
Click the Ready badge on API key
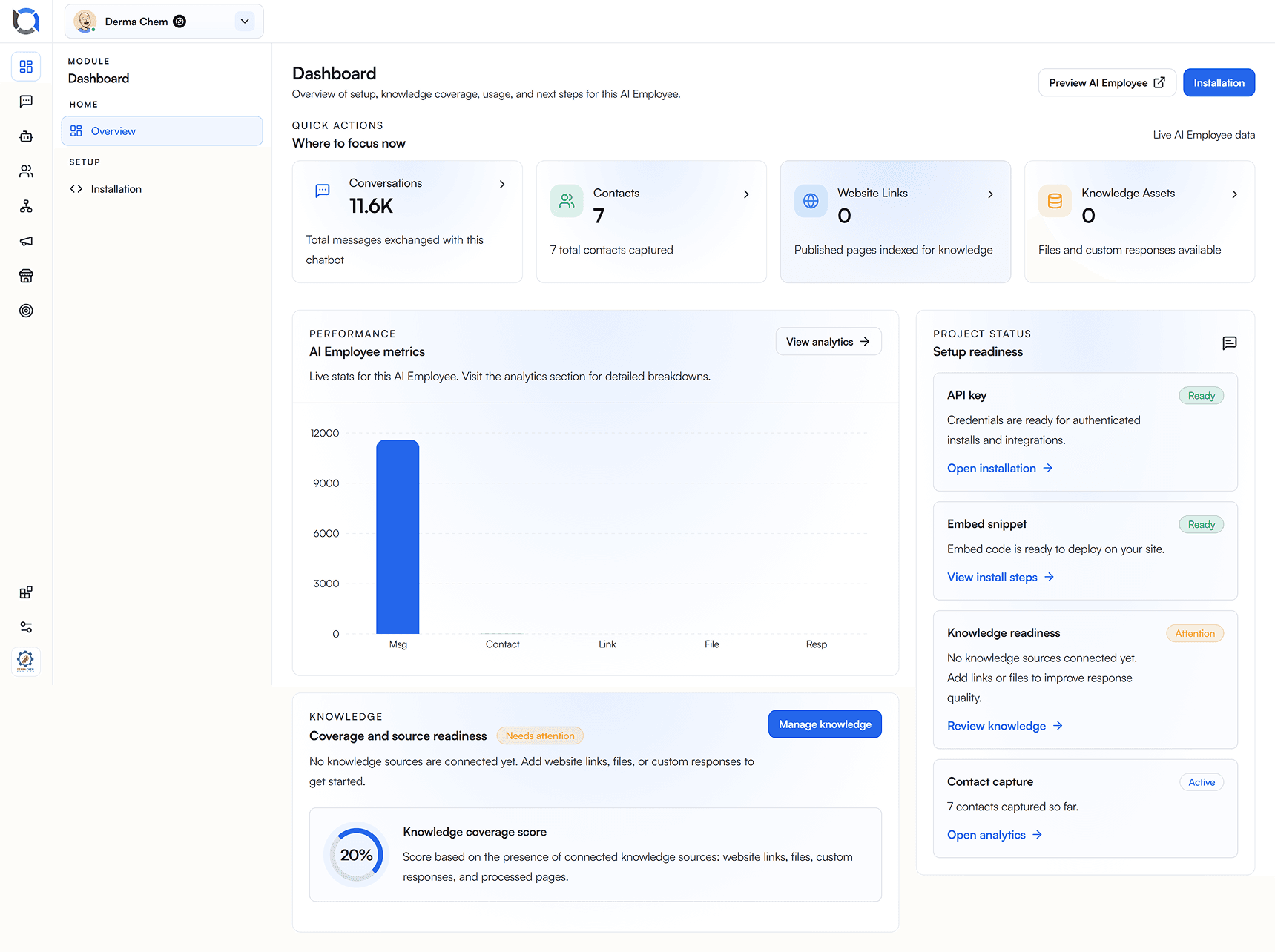(1201, 396)
